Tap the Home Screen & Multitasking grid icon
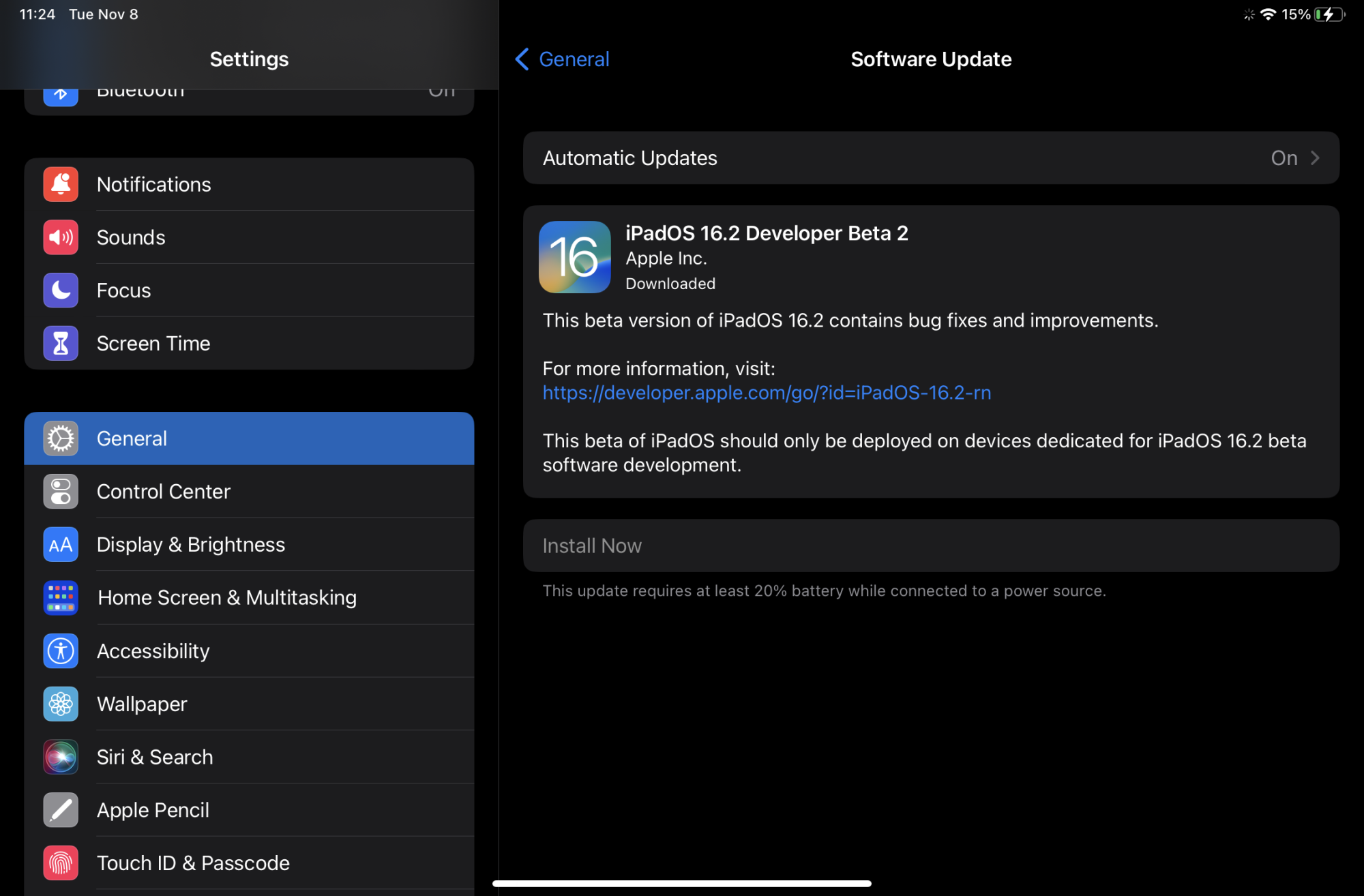The image size is (1364, 896). pos(61,598)
